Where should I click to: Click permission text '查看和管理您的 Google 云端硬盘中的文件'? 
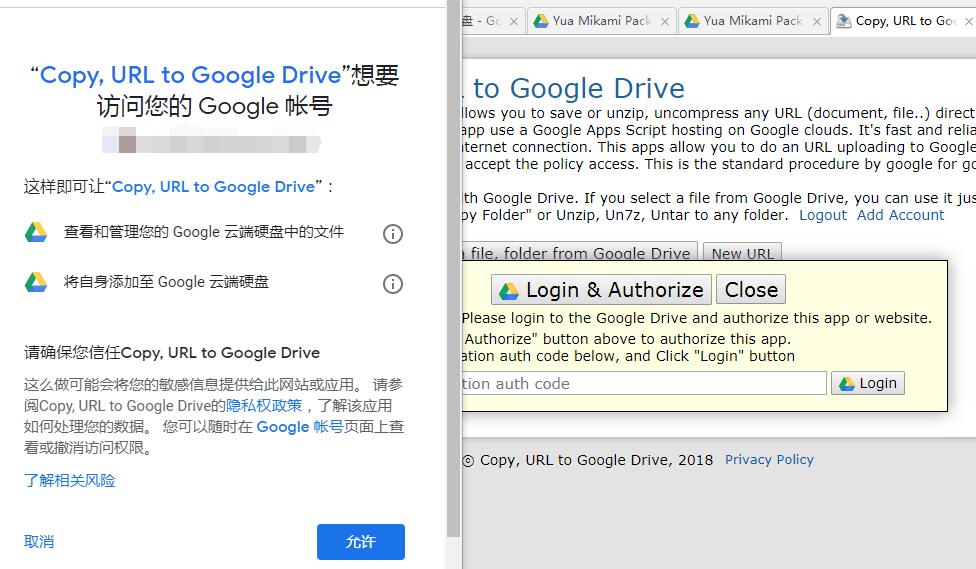204,232
